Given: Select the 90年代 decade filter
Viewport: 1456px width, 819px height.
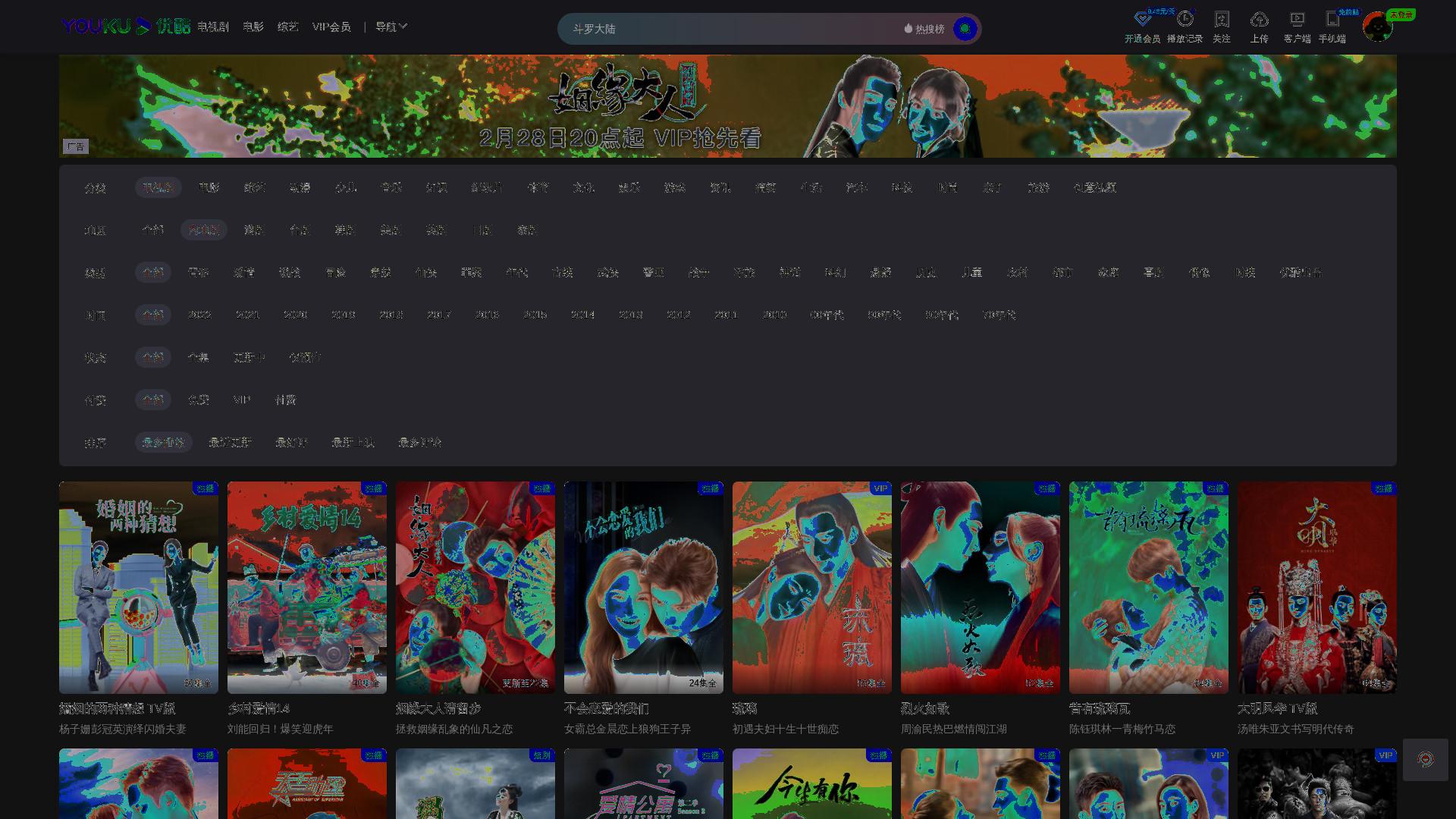Looking at the screenshot, I should click(884, 315).
